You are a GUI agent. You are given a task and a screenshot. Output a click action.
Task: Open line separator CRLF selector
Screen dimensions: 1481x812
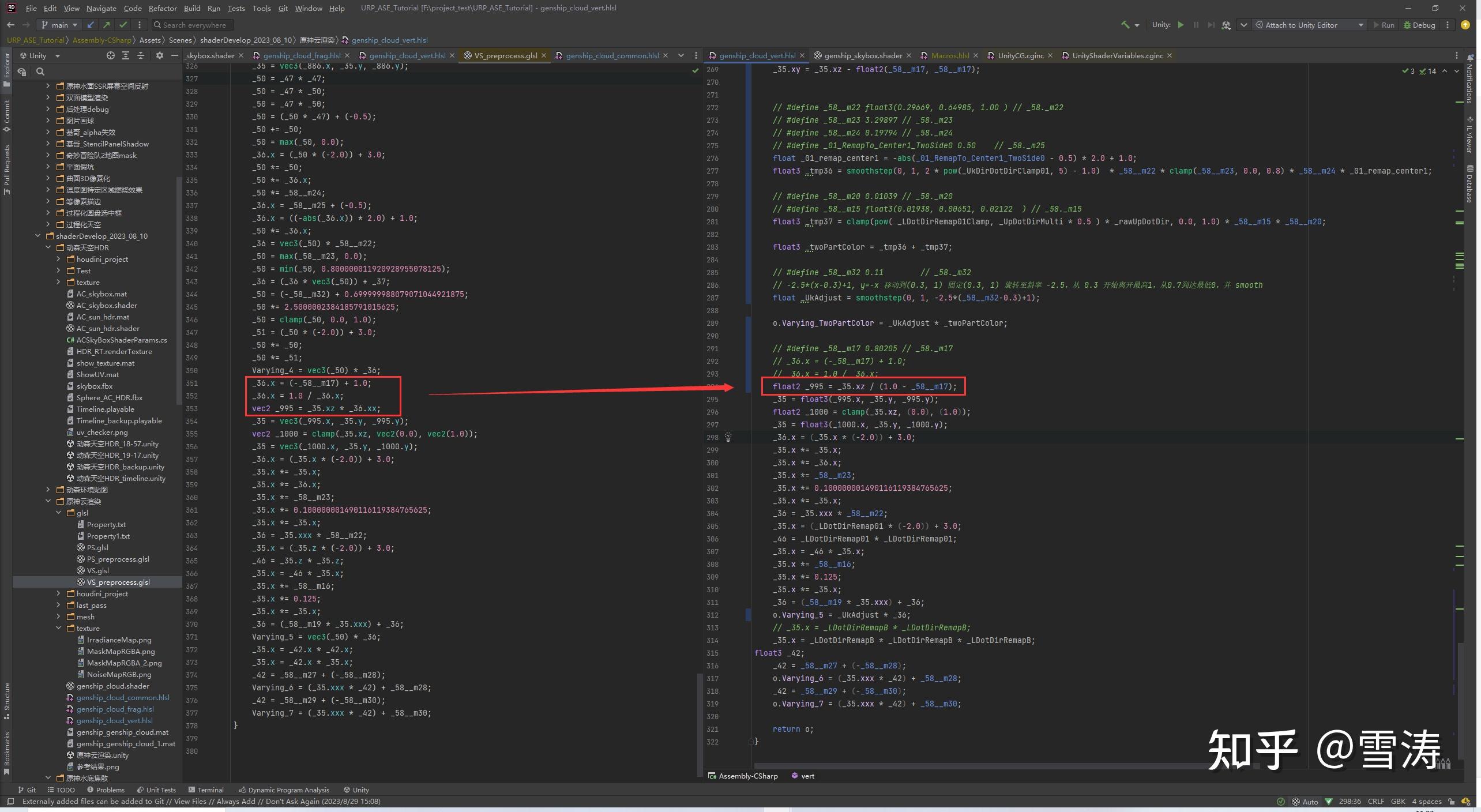click(1375, 802)
